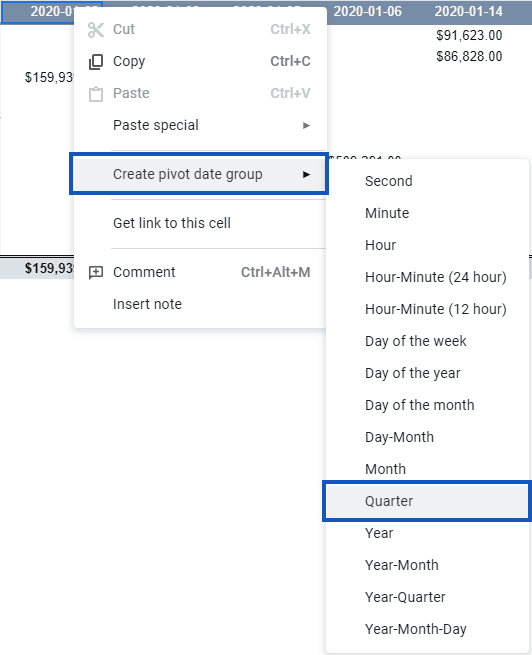Select Month grouping option
Viewport: 532px width, 655px height.
pos(385,469)
